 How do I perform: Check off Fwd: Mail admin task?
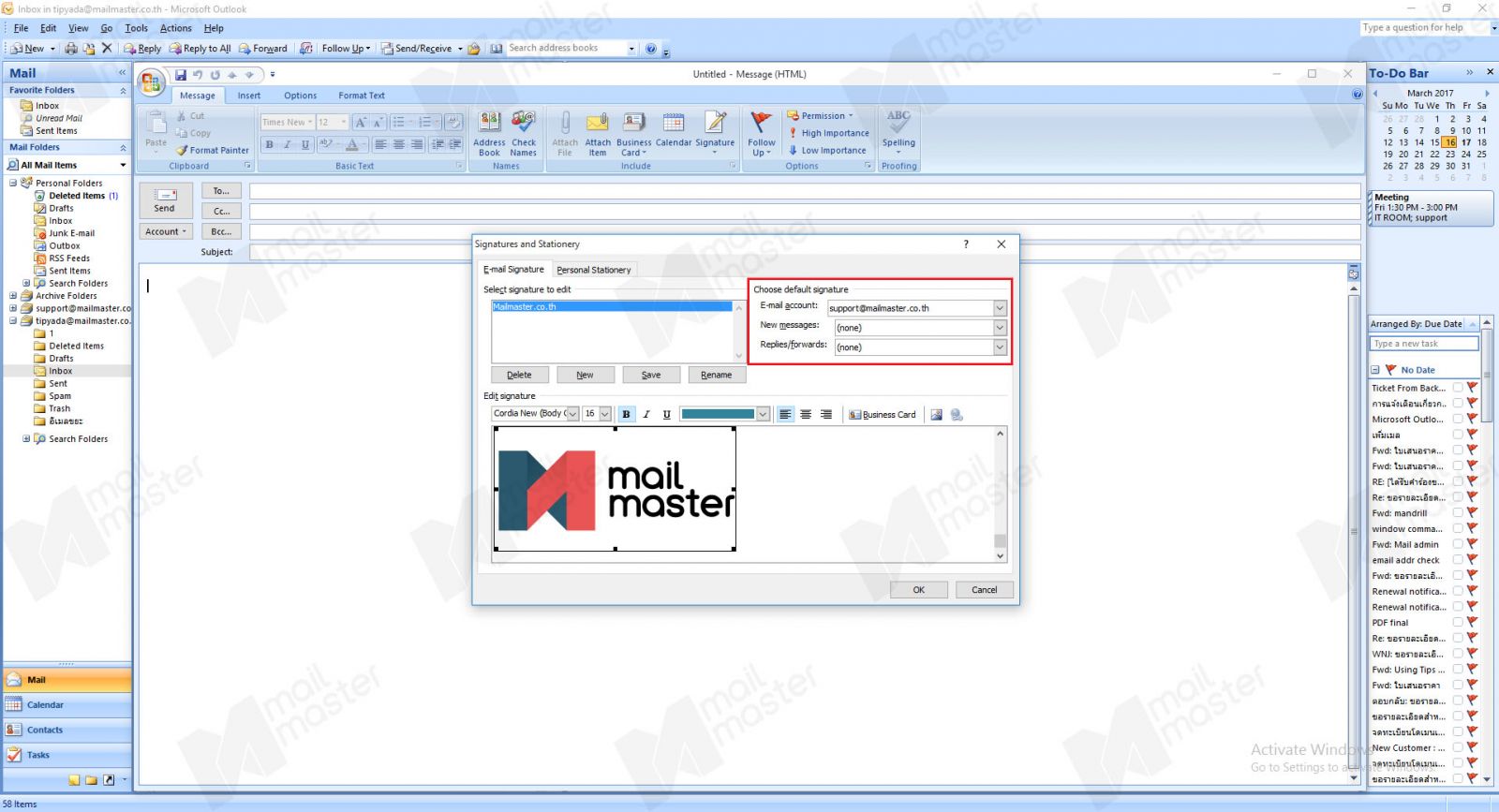click(1458, 544)
